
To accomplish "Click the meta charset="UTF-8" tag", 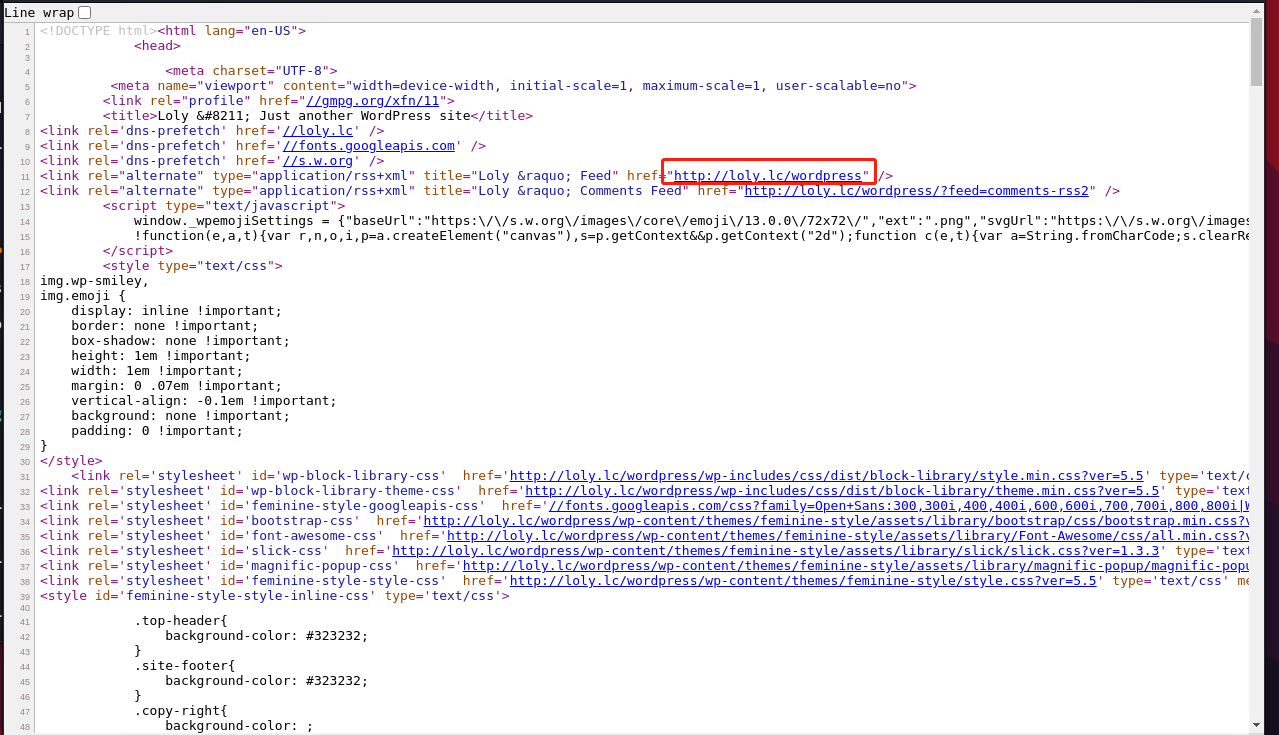I will (x=252, y=71).
